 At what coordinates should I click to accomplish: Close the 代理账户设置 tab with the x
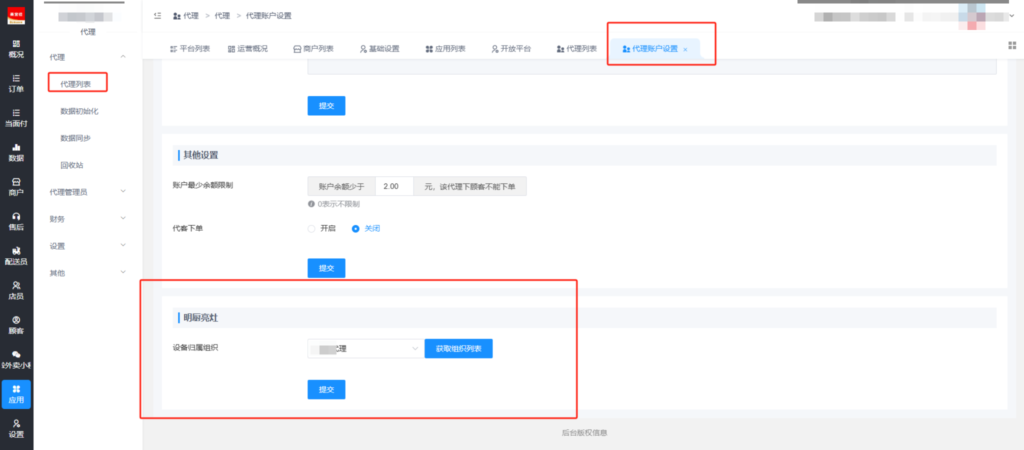pyautogui.click(x=685, y=50)
